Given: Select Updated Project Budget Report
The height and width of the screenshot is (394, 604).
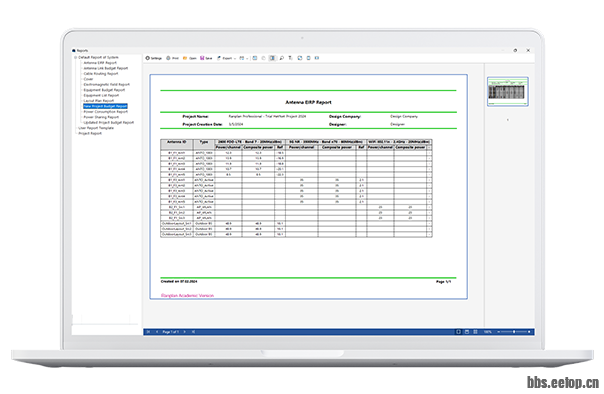Looking at the screenshot, I should point(109,122).
